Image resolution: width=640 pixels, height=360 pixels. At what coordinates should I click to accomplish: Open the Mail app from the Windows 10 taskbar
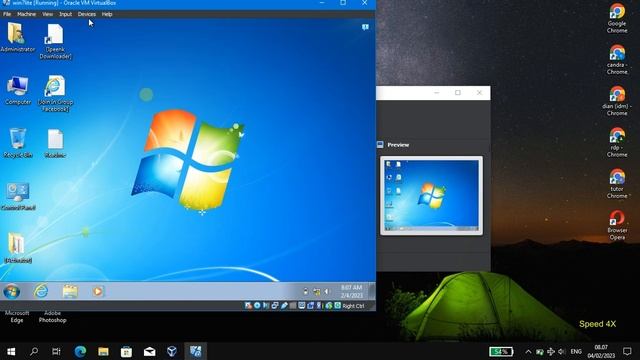click(149, 351)
